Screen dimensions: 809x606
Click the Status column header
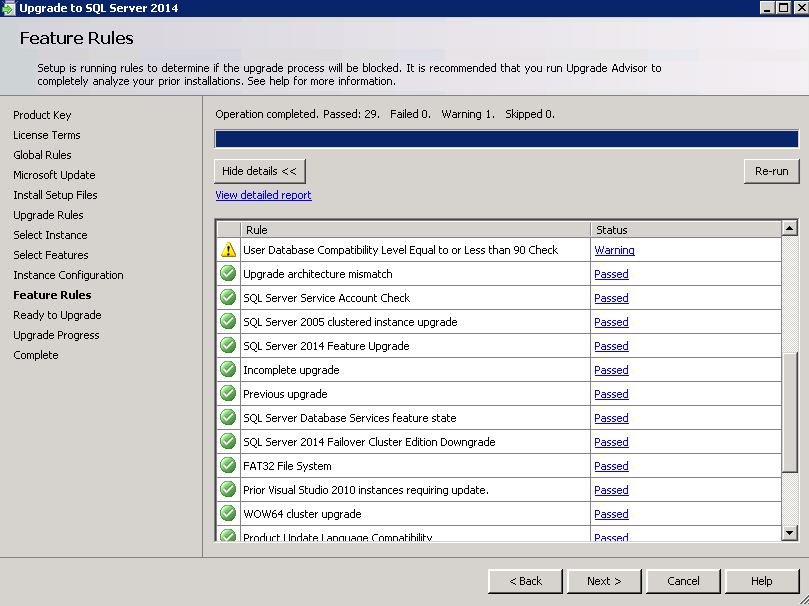coord(686,230)
